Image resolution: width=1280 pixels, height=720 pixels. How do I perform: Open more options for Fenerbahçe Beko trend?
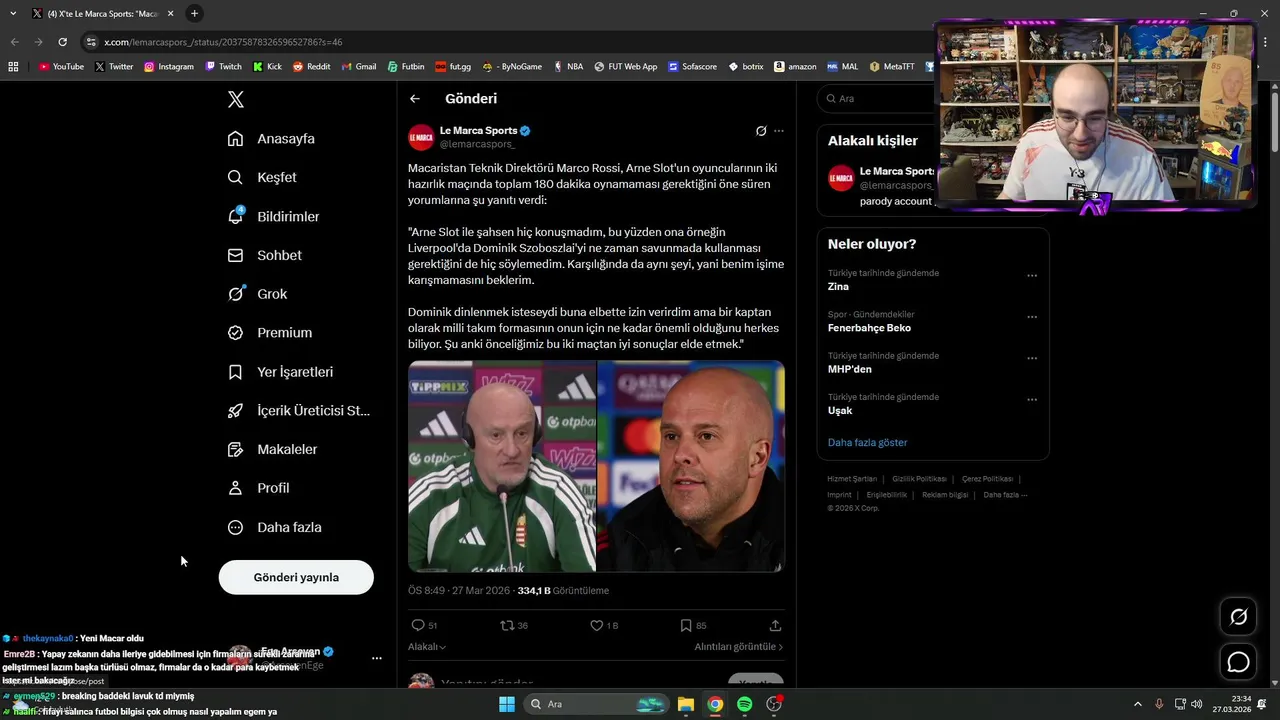pos(1032,317)
